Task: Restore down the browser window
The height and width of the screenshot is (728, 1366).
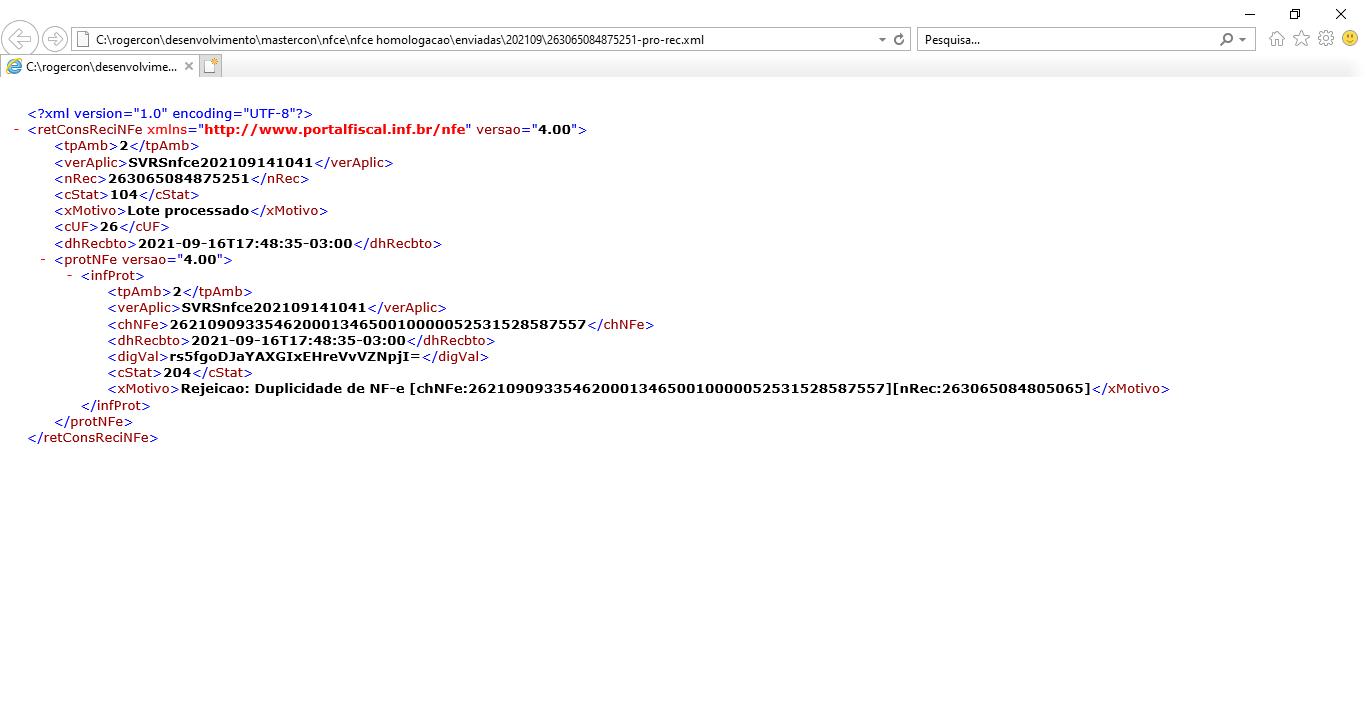Action: [1295, 13]
